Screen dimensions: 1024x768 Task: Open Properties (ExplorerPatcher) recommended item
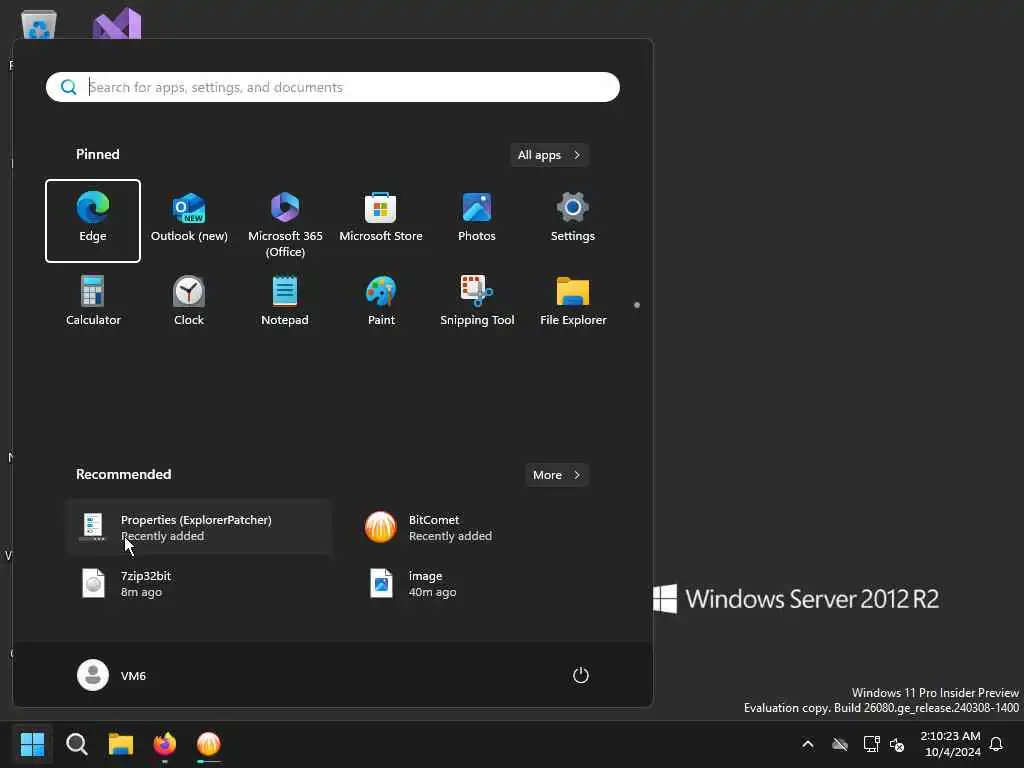click(199, 527)
